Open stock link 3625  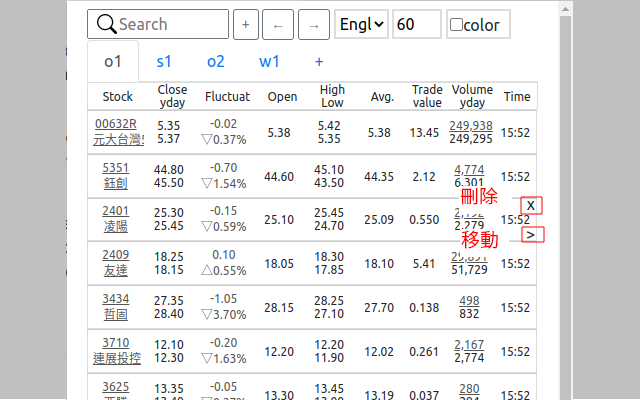click(116, 387)
